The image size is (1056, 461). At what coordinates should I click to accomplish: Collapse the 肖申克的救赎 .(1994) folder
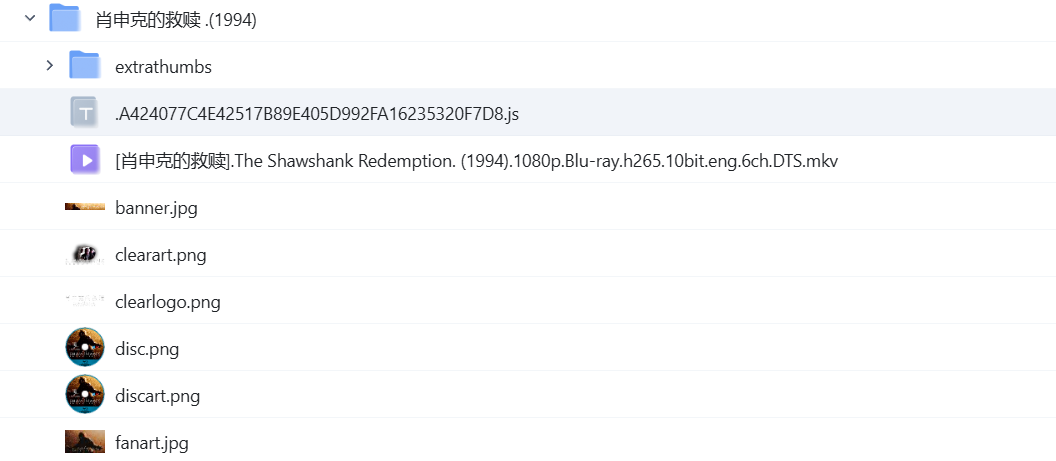[x=30, y=18]
